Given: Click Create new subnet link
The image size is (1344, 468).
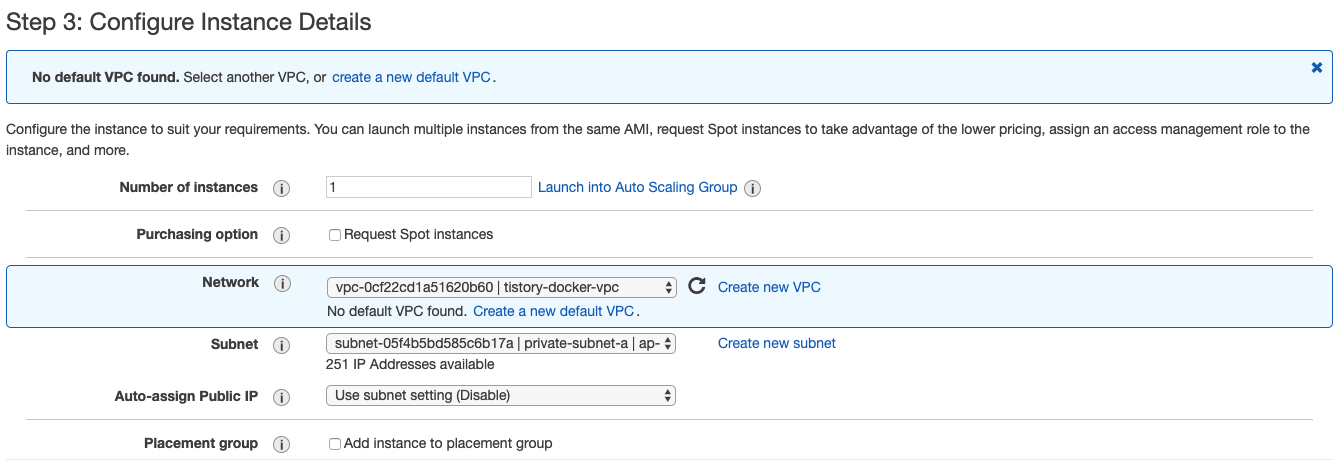Looking at the screenshot, I should point(776,343).
